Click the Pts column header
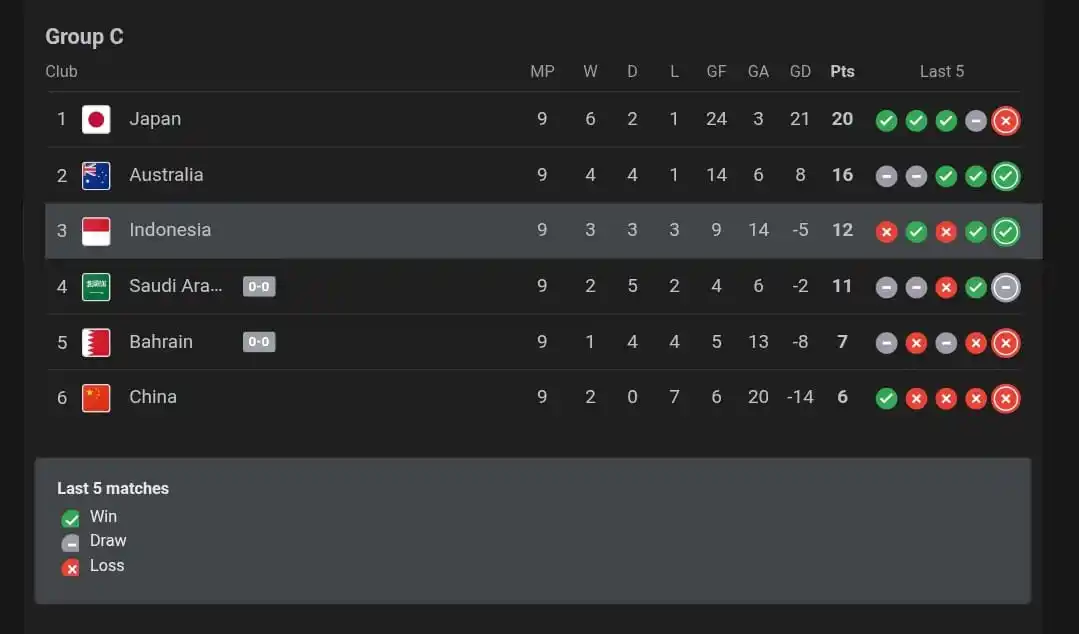The width and height of the screenshot is (1079, 634). click(842, 72)
